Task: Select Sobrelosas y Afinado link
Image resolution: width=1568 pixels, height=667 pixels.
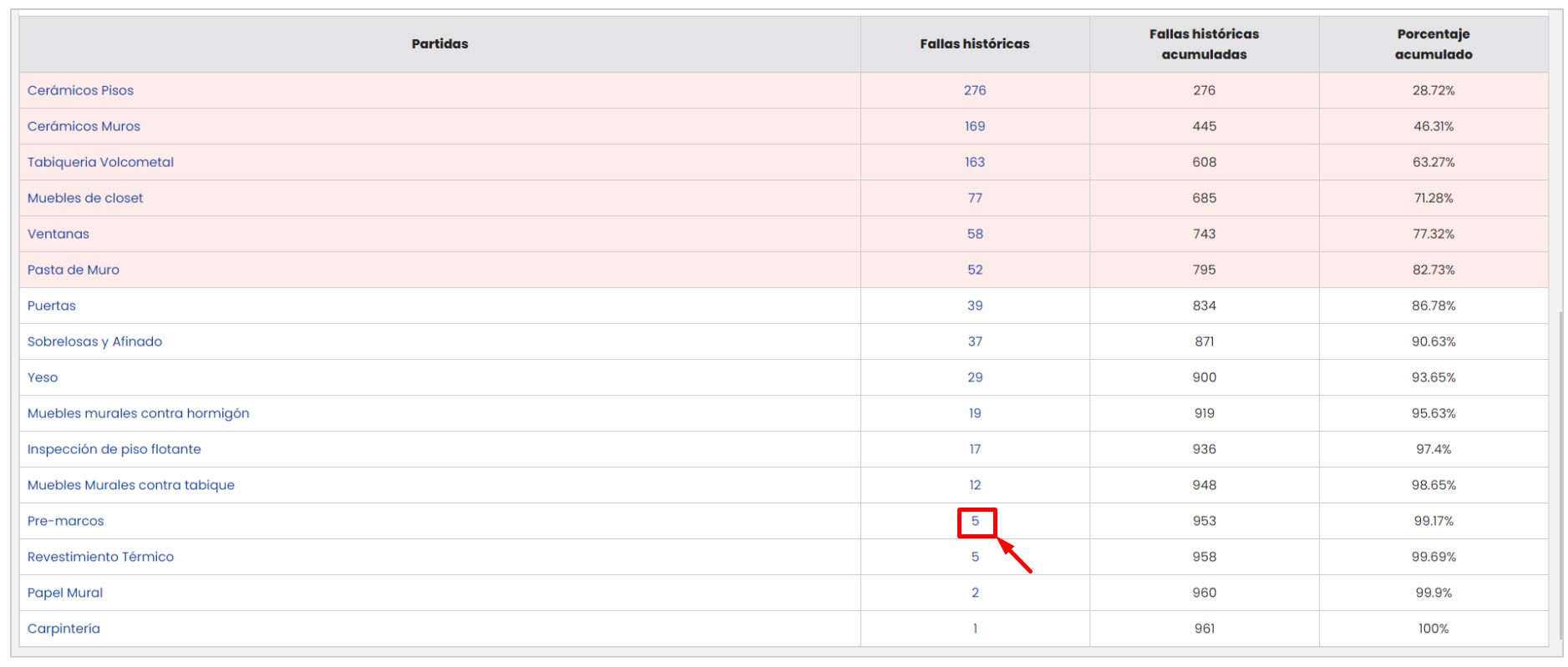Action: pos(94,341)
